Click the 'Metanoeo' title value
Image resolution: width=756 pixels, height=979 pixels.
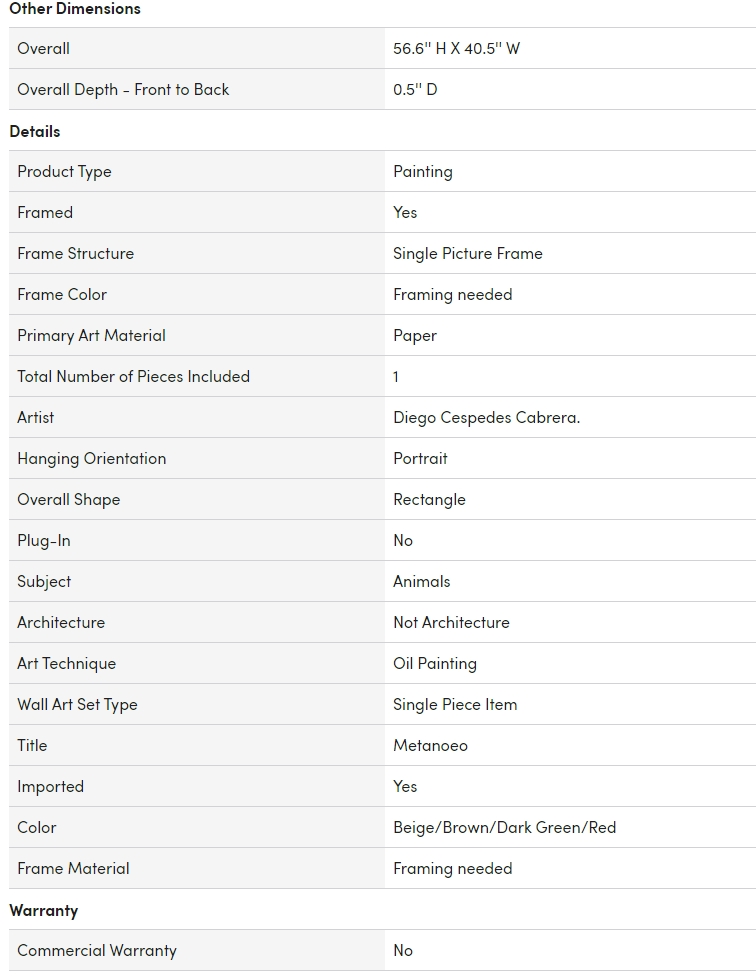pyautogui.click(x=430, y=745)
